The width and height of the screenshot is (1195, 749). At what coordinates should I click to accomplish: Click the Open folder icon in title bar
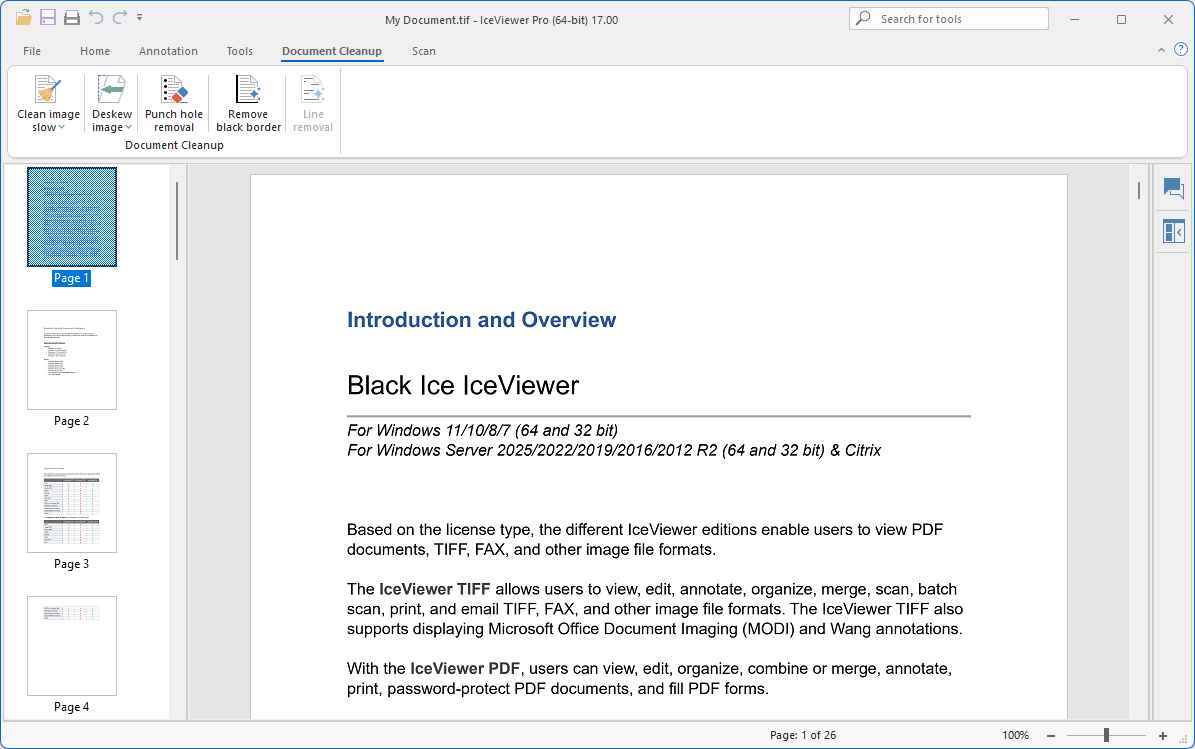click(x=23, y=17)
